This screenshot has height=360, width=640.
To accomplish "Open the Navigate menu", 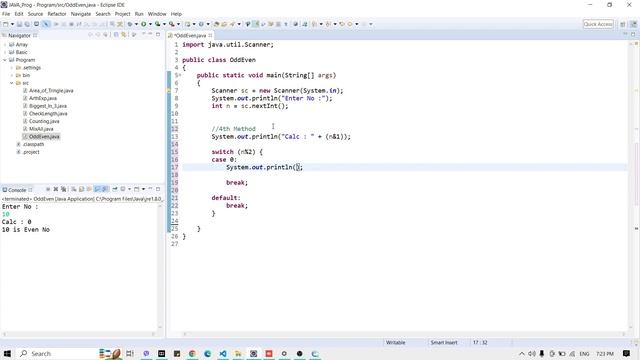I will pos(81,14).
